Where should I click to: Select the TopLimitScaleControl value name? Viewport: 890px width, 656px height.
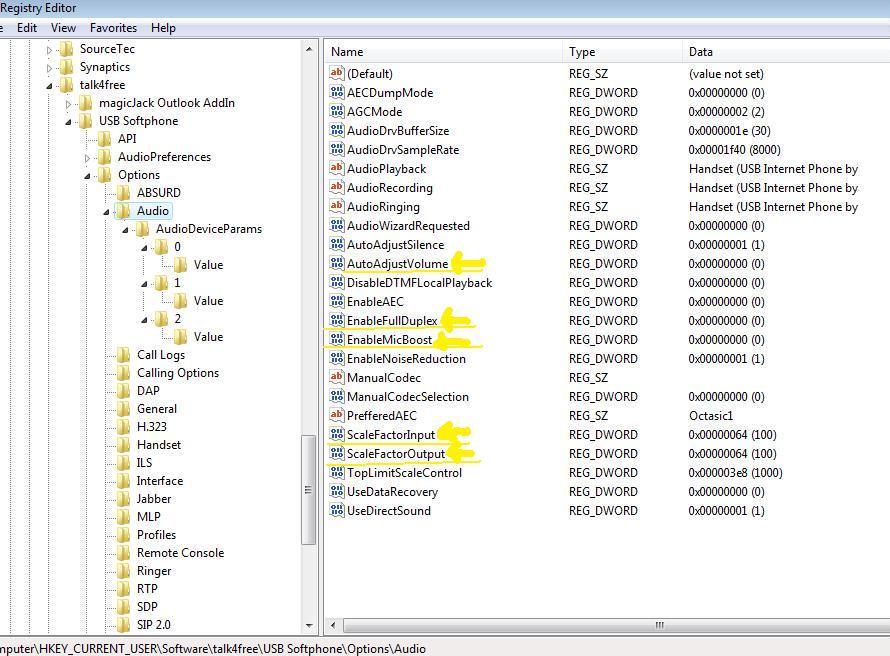point(405,473)
